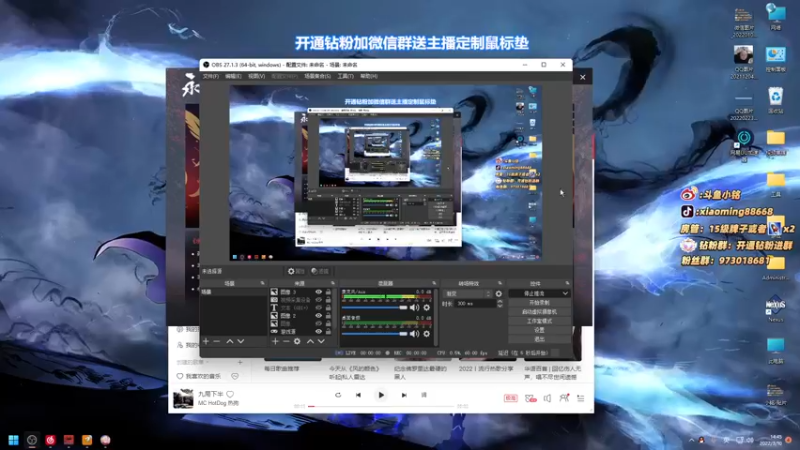The height and width of the screenshot is (450, 800).
Task: Move the selected source down
Action: click(x=321, y=341)
